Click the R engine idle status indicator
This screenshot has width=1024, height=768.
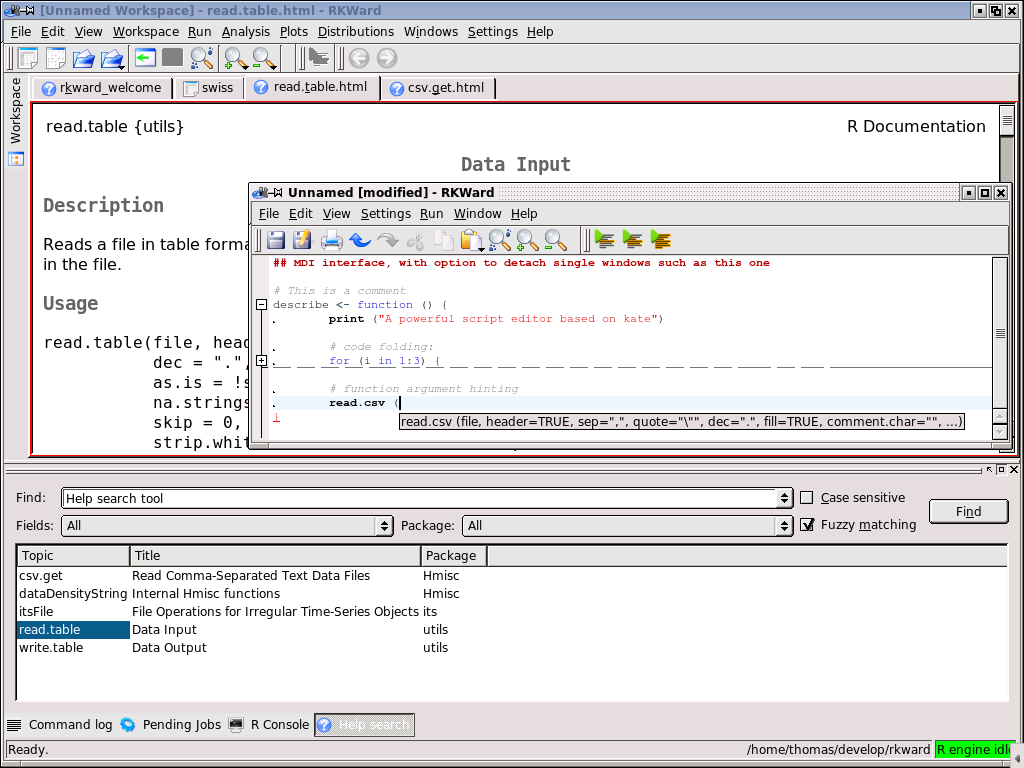pos(975,750)
